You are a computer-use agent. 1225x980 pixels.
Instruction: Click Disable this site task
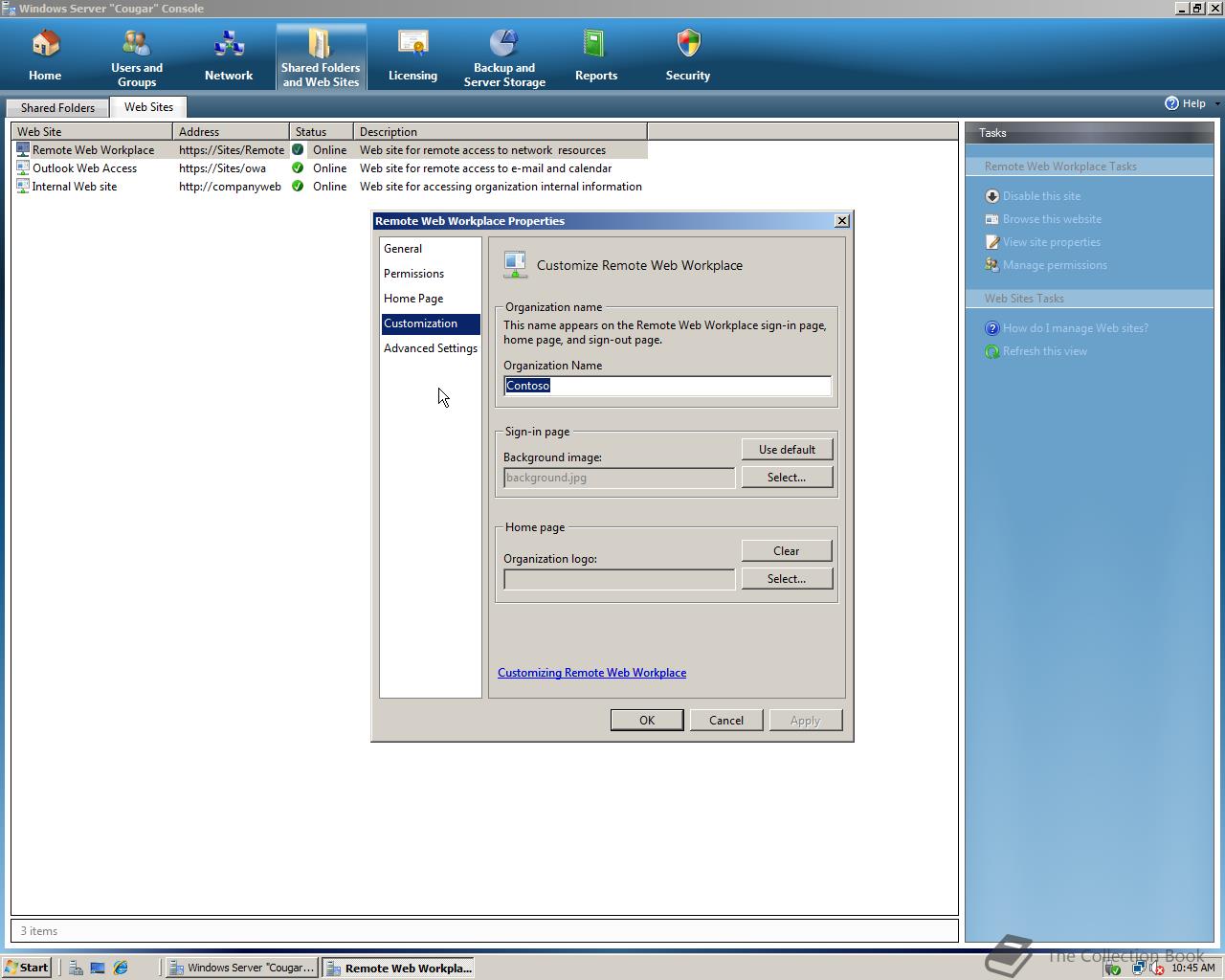tap(1041, 196)
